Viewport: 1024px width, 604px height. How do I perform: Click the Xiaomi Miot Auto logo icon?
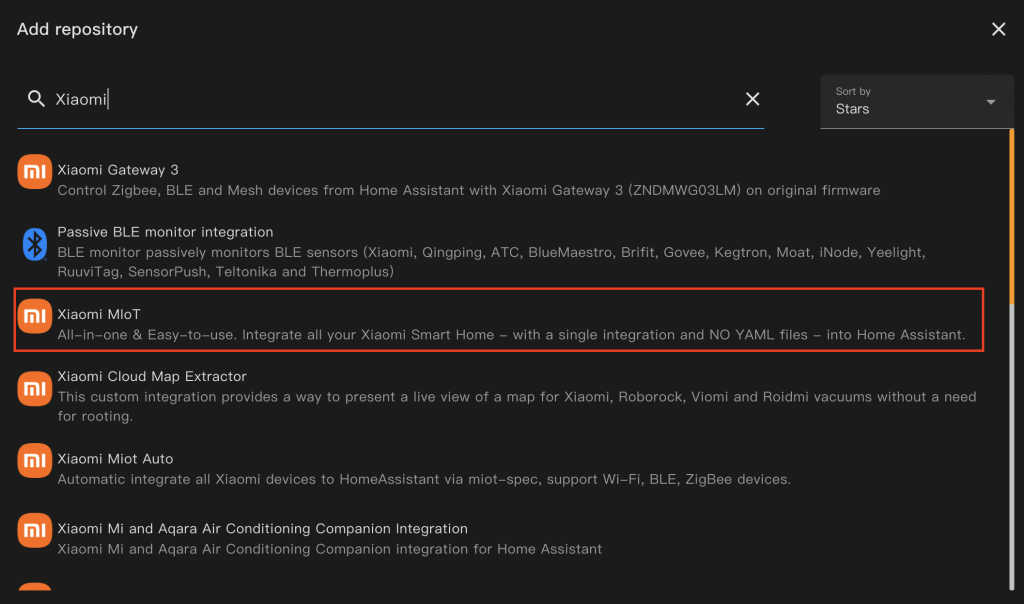pos(35,460)
